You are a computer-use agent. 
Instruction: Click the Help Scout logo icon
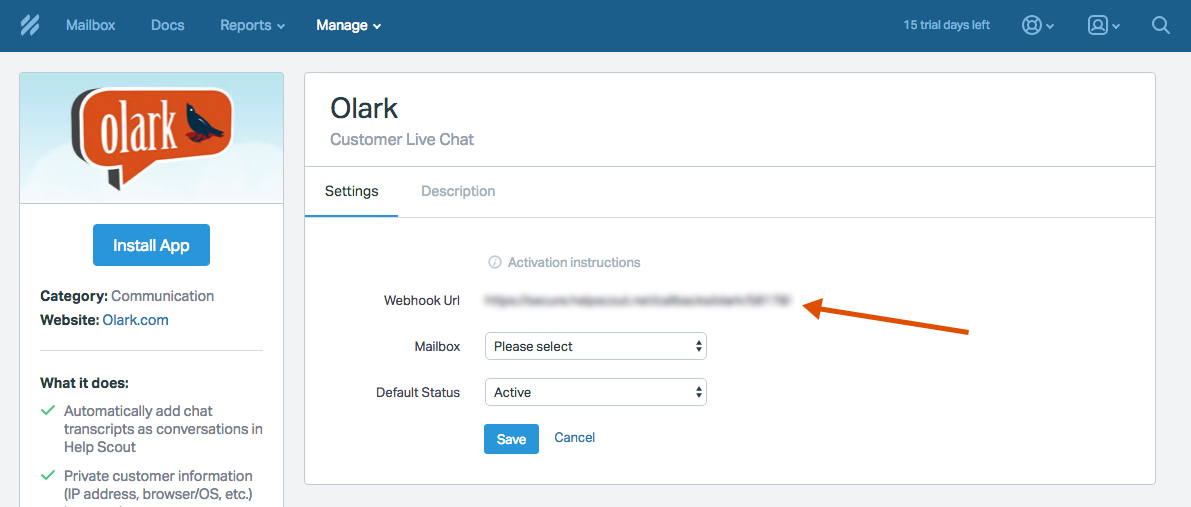coord(30,25)
